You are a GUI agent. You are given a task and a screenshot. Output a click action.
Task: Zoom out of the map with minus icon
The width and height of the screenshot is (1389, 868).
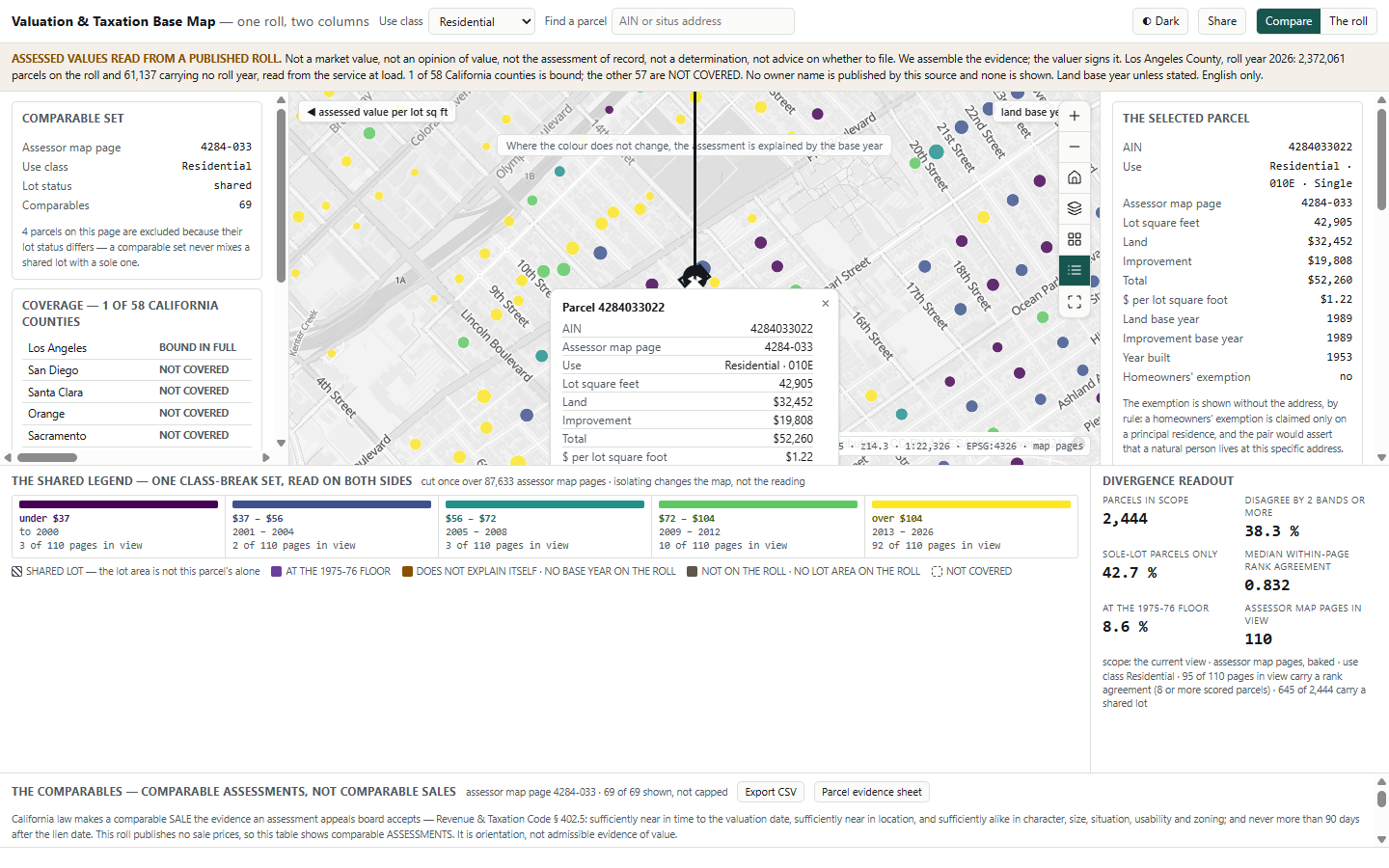[1075, 147]
